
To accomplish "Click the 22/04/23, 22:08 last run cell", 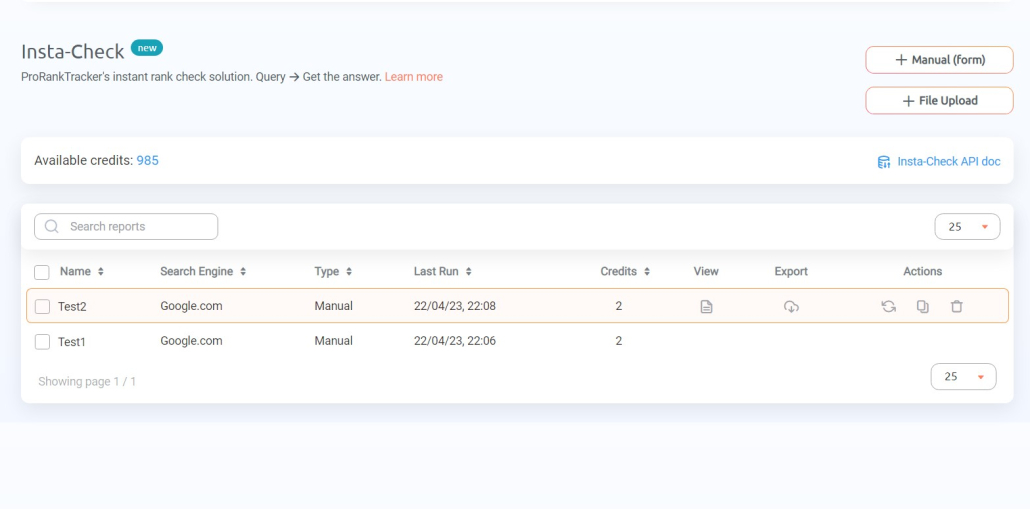I will point(455,305).
